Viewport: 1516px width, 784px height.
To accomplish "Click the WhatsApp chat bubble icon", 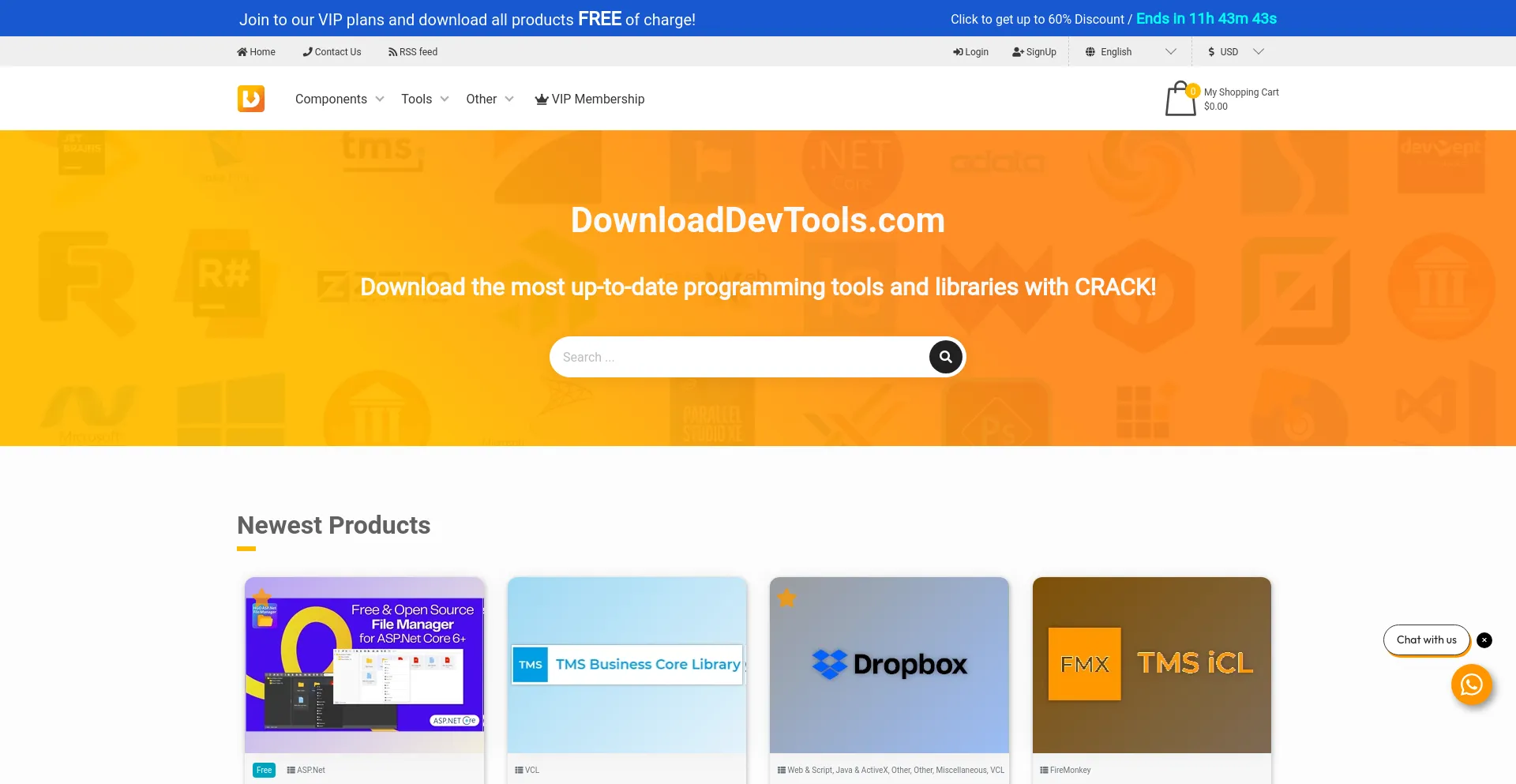I will pos(1471,685).
